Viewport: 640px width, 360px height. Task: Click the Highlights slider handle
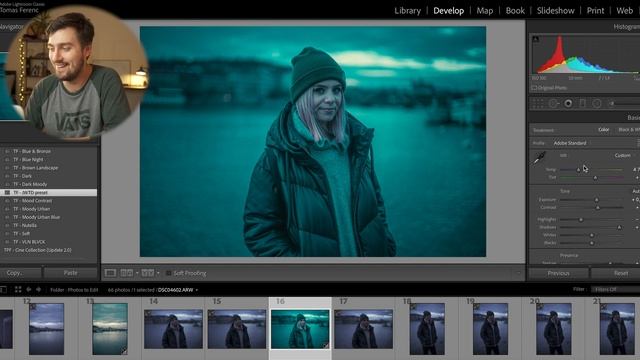(581, 220)
